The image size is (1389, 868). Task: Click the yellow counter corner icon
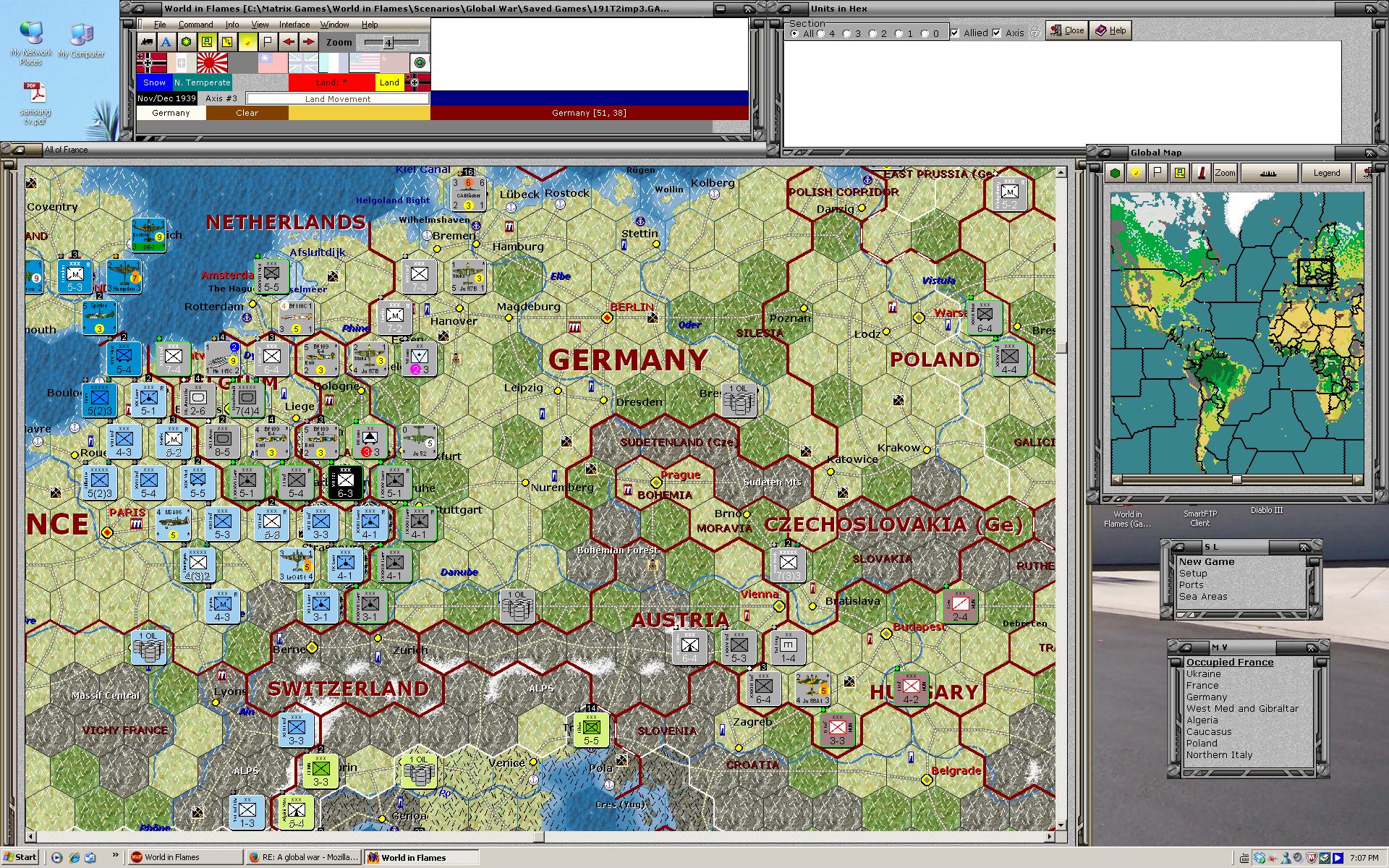tap(227, 42)
